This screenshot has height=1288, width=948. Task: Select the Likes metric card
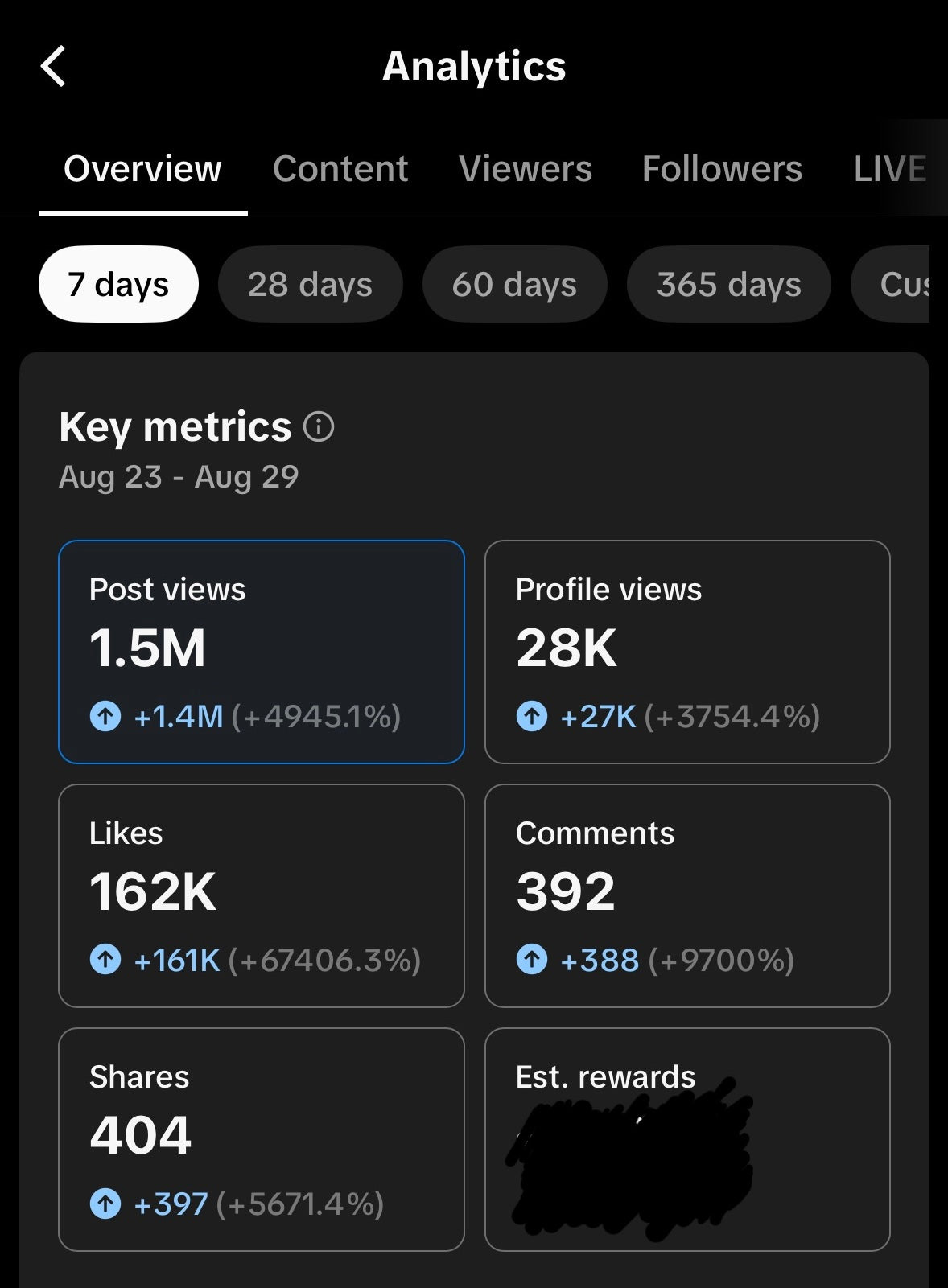261,895
